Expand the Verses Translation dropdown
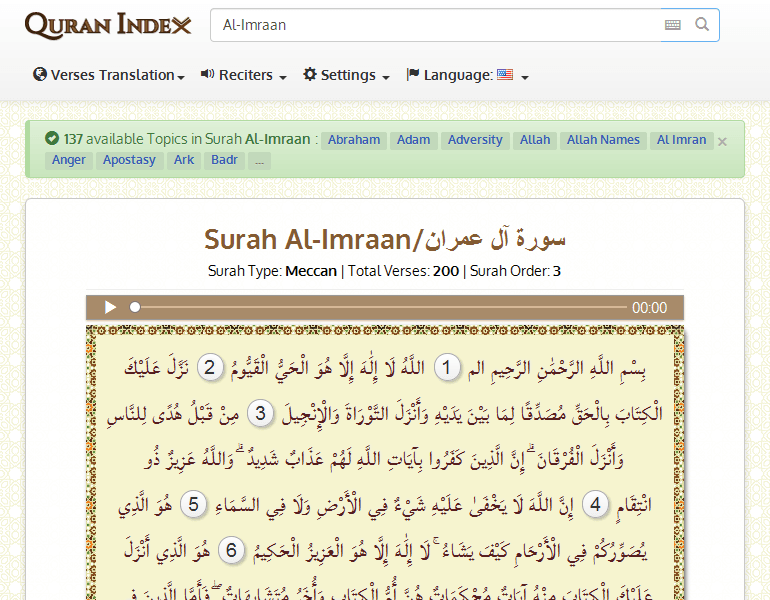Screen dimensions: 770x600 point(109,75)
